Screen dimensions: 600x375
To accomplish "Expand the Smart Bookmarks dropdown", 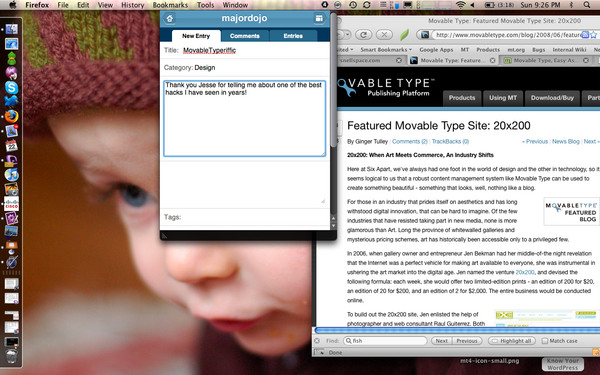I will pyautogui.click(x=386, y=50).
